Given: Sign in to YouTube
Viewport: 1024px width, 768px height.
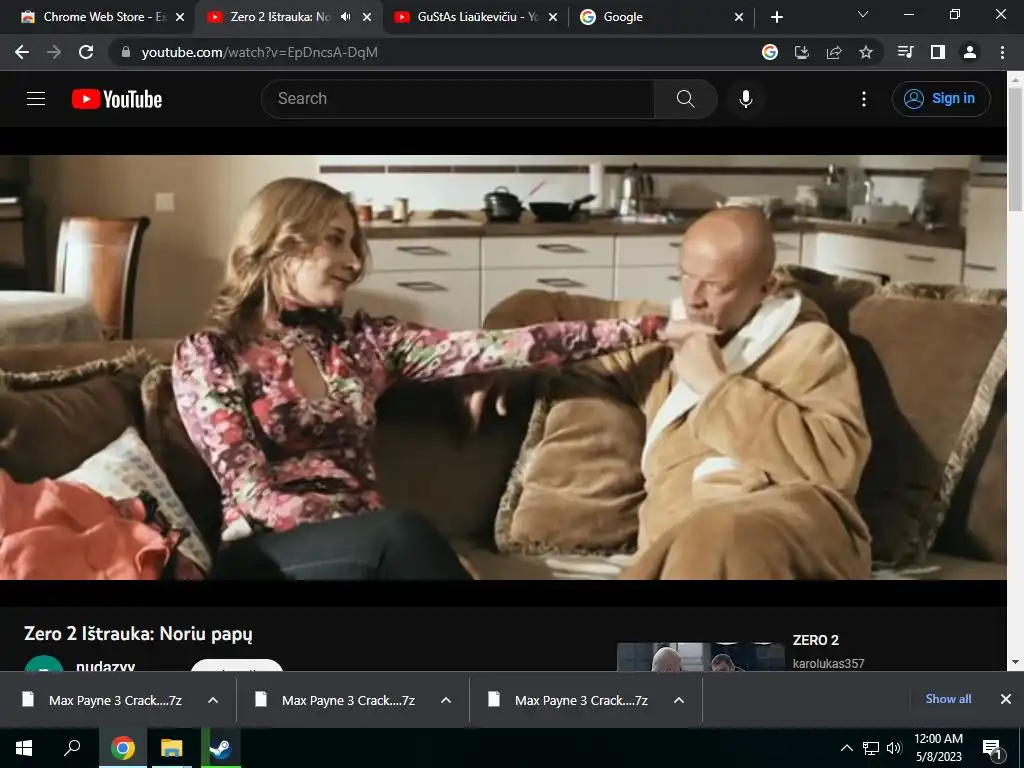Looking at the screenshot, I should (940, 99).
